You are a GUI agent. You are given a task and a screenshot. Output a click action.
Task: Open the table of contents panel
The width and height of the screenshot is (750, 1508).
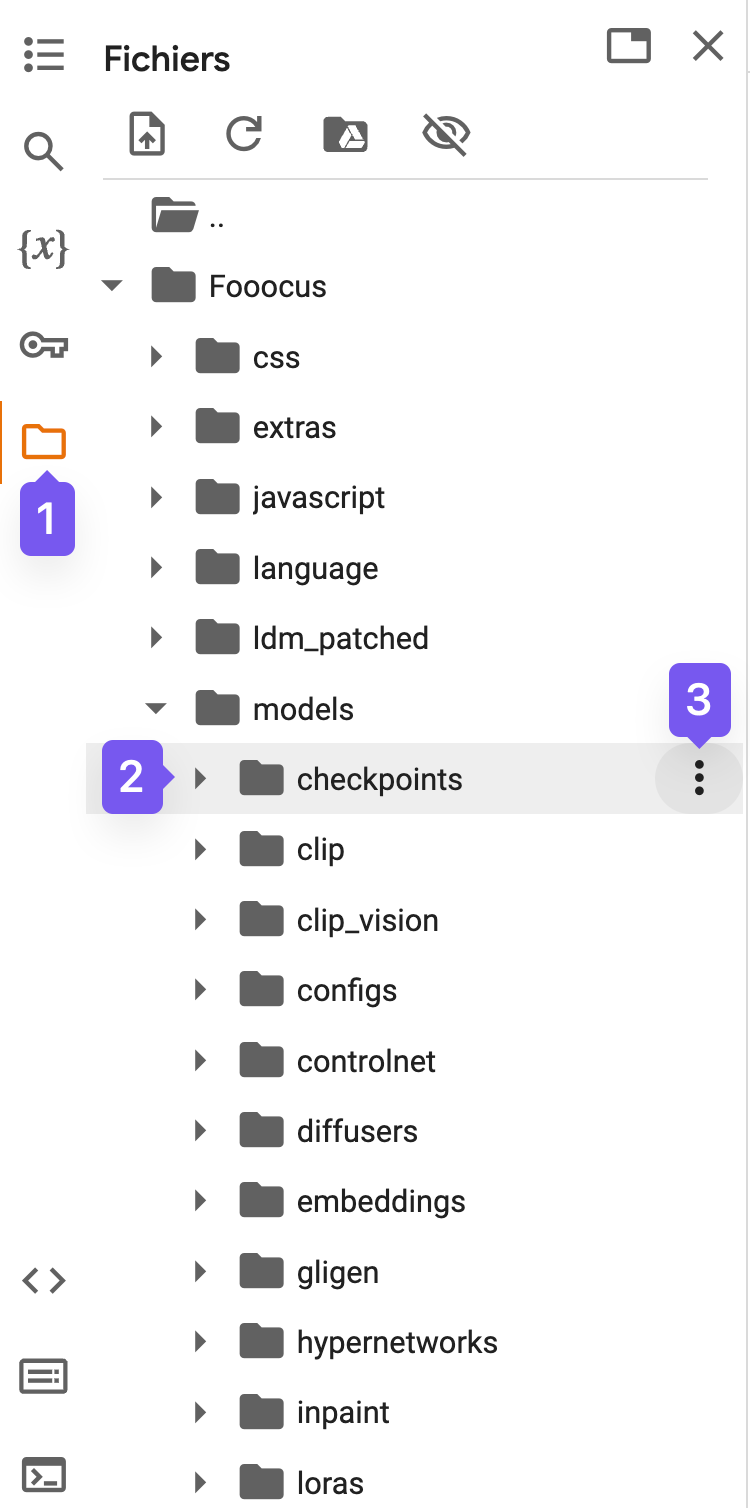tap(44, 55)
